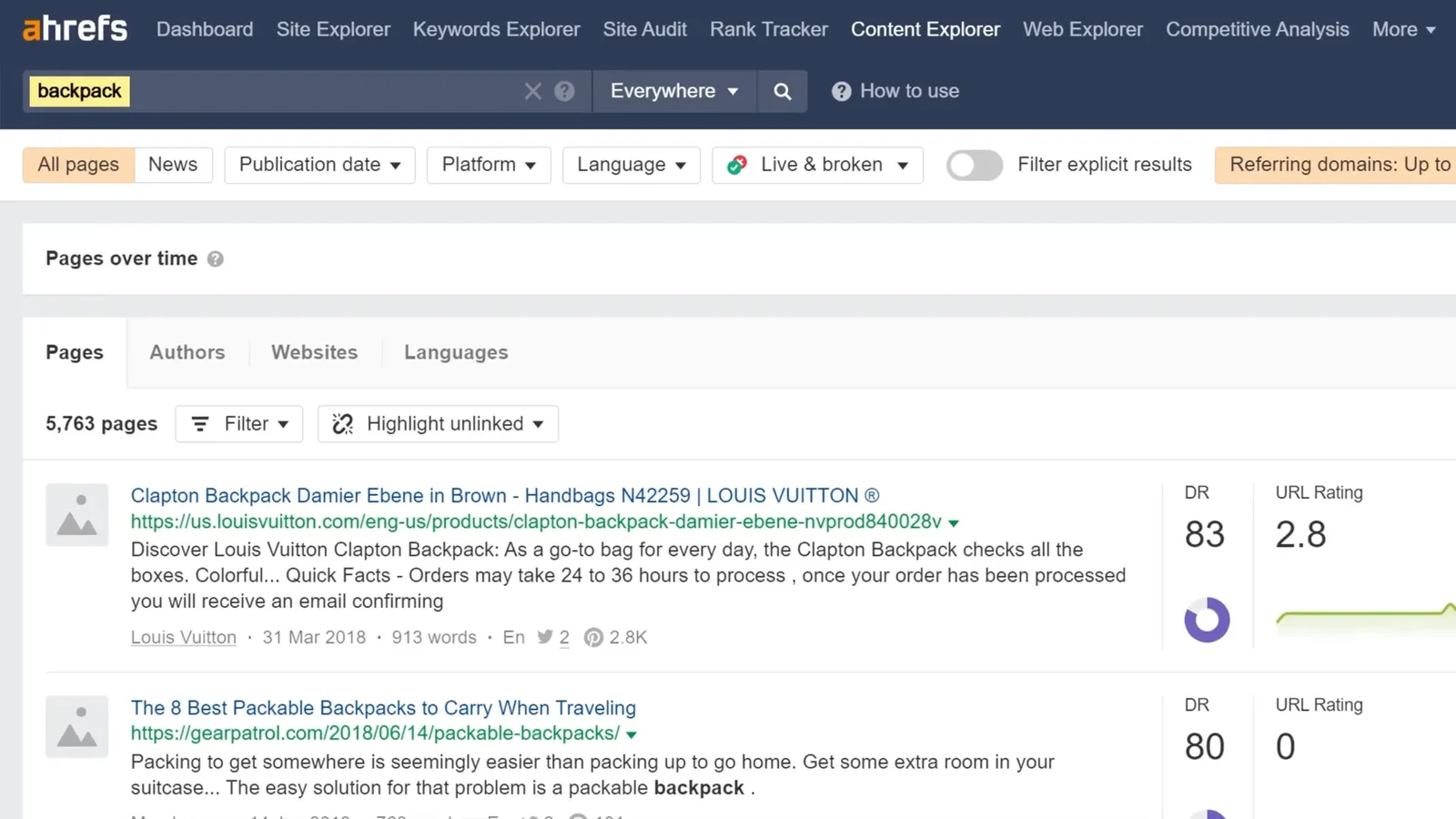Open the Clapton Backpack Louis Vuitton result

[x=504, y=496]
